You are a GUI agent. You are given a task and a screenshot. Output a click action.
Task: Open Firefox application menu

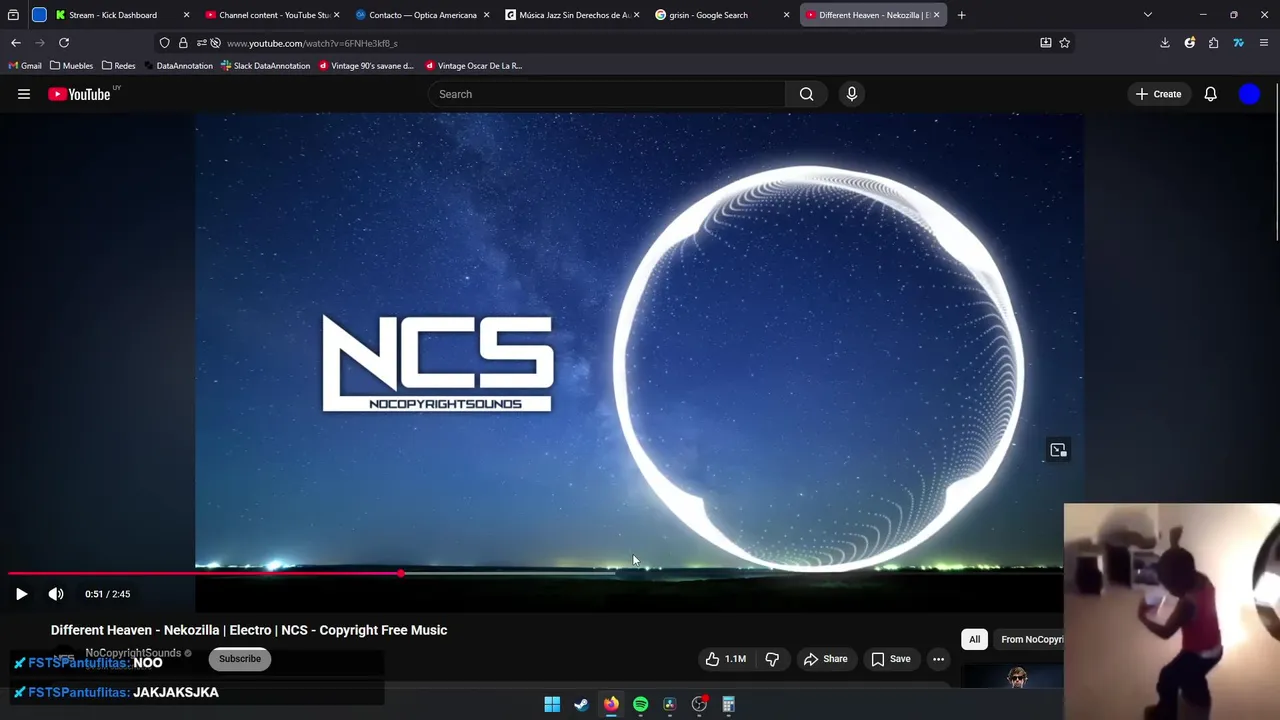pyautogui.click(x=1264, y=43)
